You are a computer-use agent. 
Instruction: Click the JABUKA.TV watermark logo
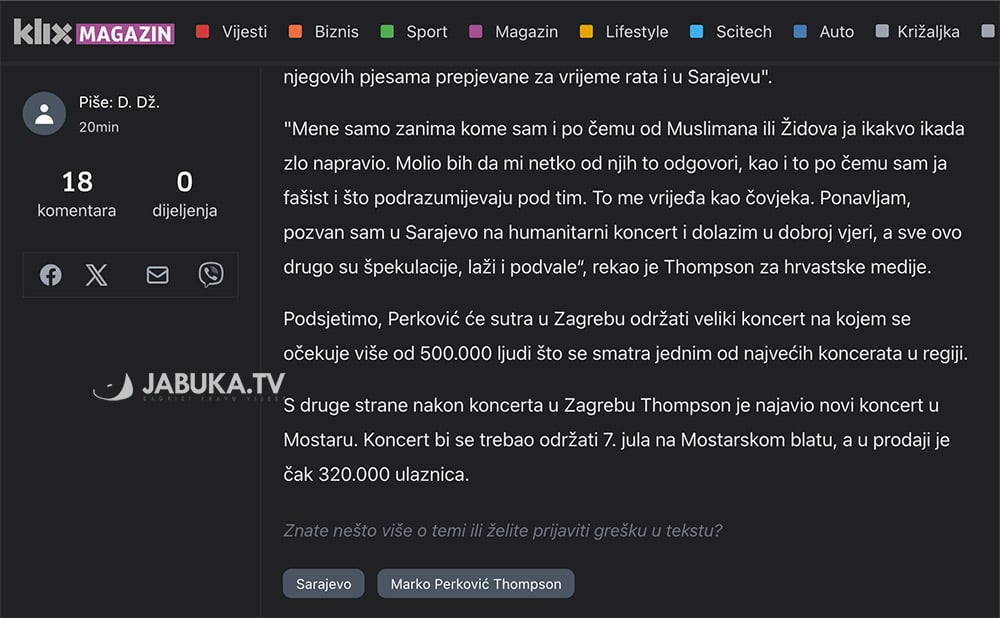[x=189, y=386]
